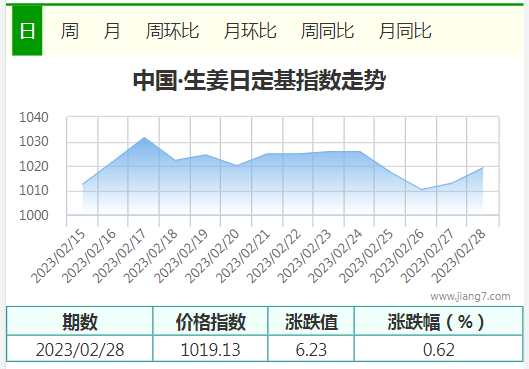529x369 pixels.
Task: Click the 2023/02/26 low point on chart
Action: [x=421, y=190]
